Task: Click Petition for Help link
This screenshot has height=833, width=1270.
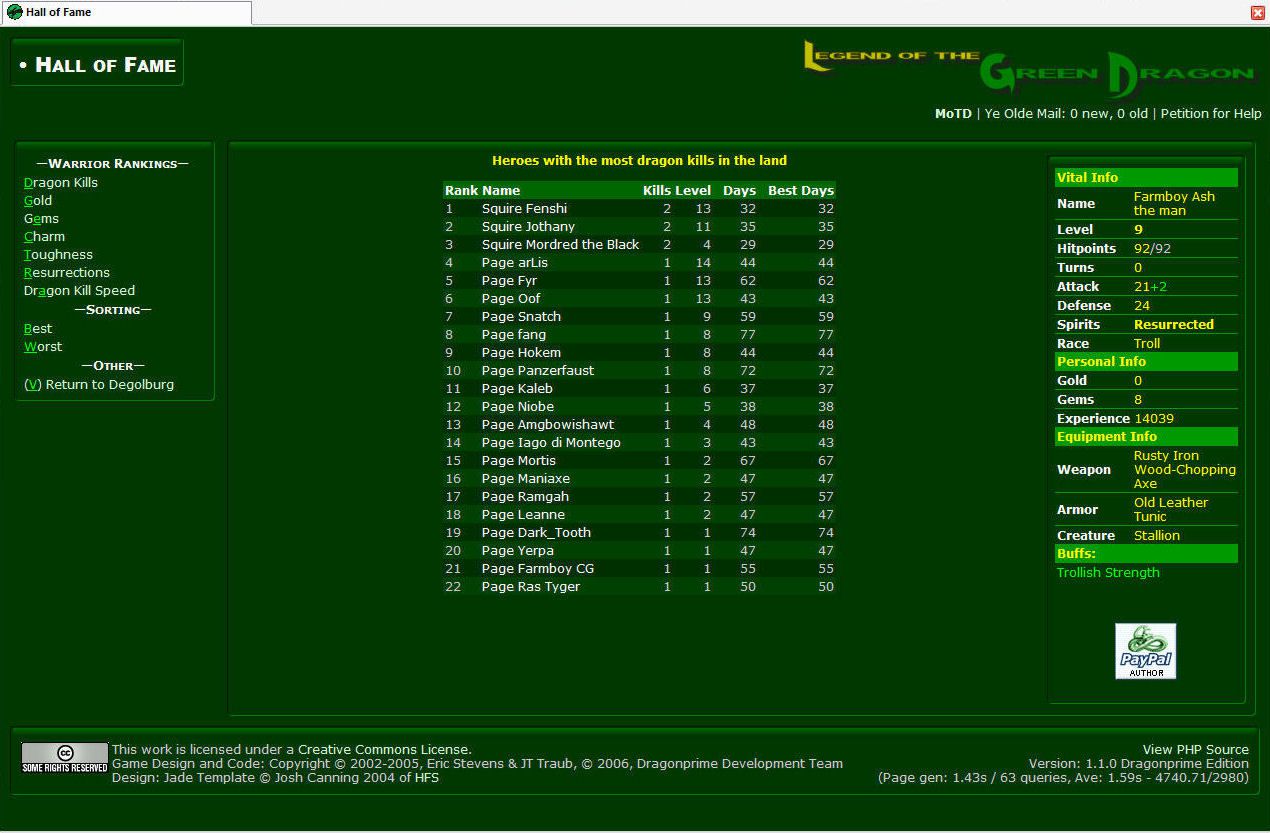Action: (x=1210, y=114)
